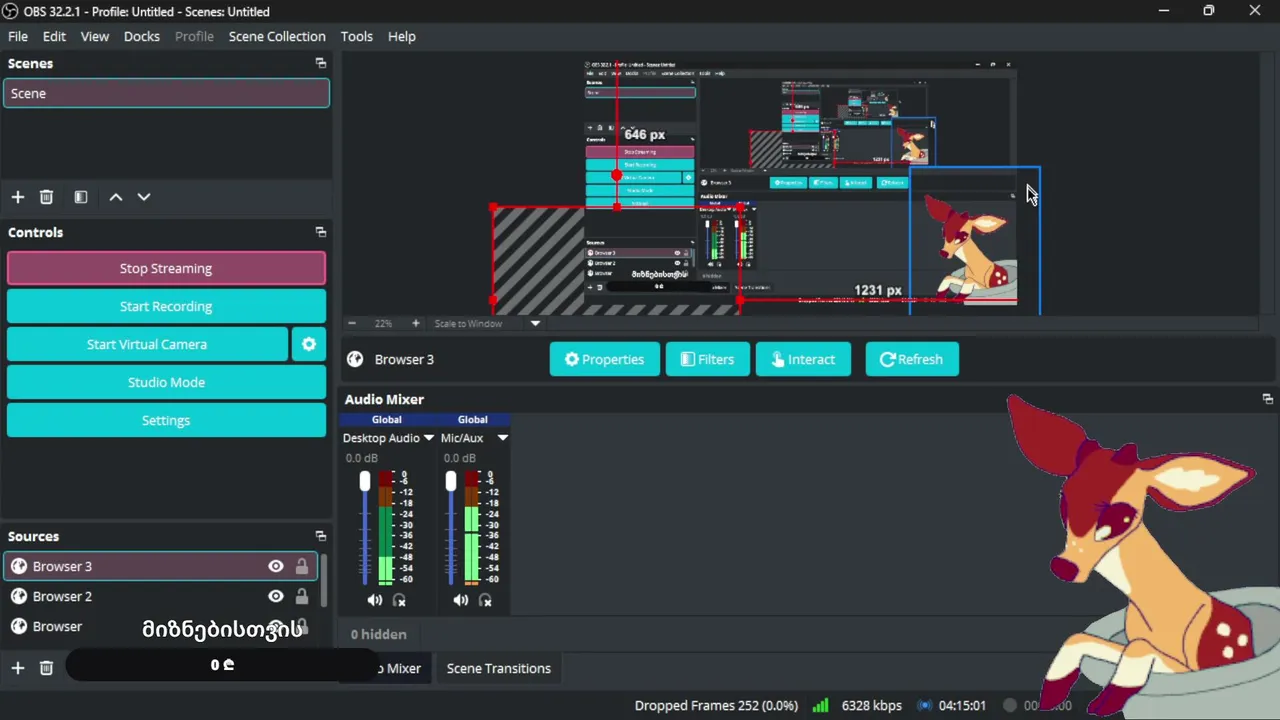Screen dimensions: 1280x720
Task: Click the '0 hidden' mixer label
Action: 379,634
